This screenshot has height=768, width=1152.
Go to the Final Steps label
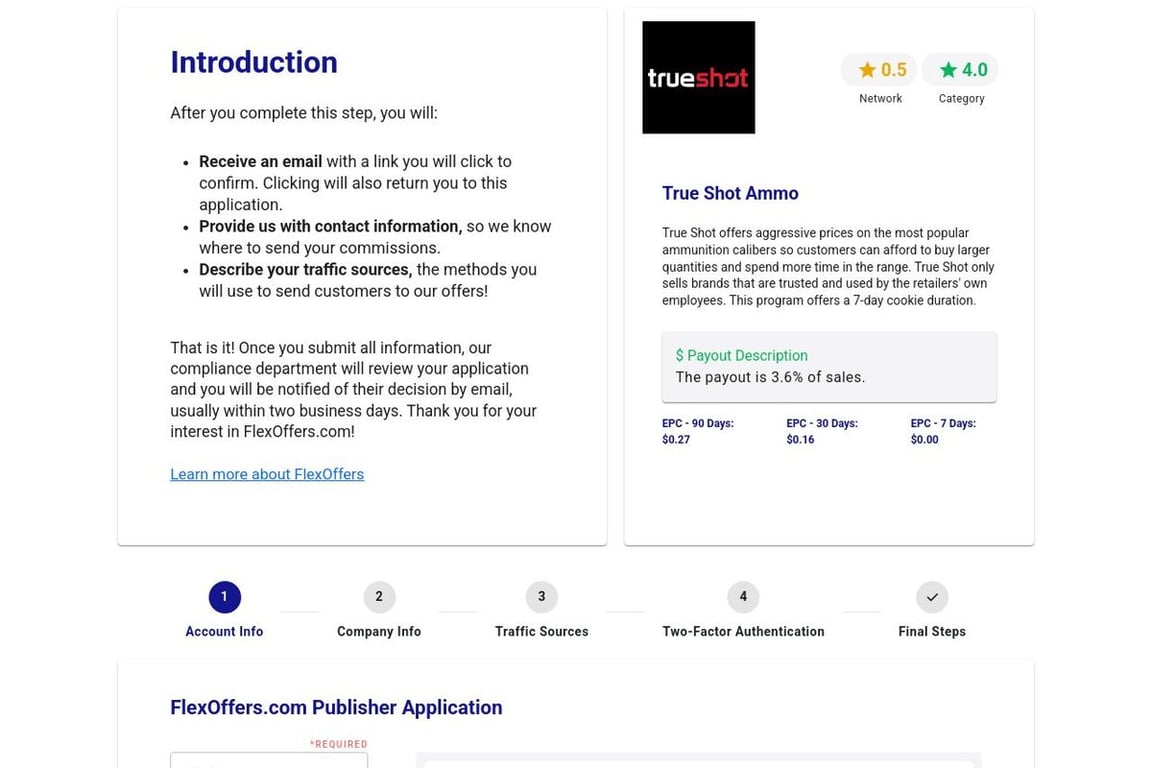coord(931,632)
